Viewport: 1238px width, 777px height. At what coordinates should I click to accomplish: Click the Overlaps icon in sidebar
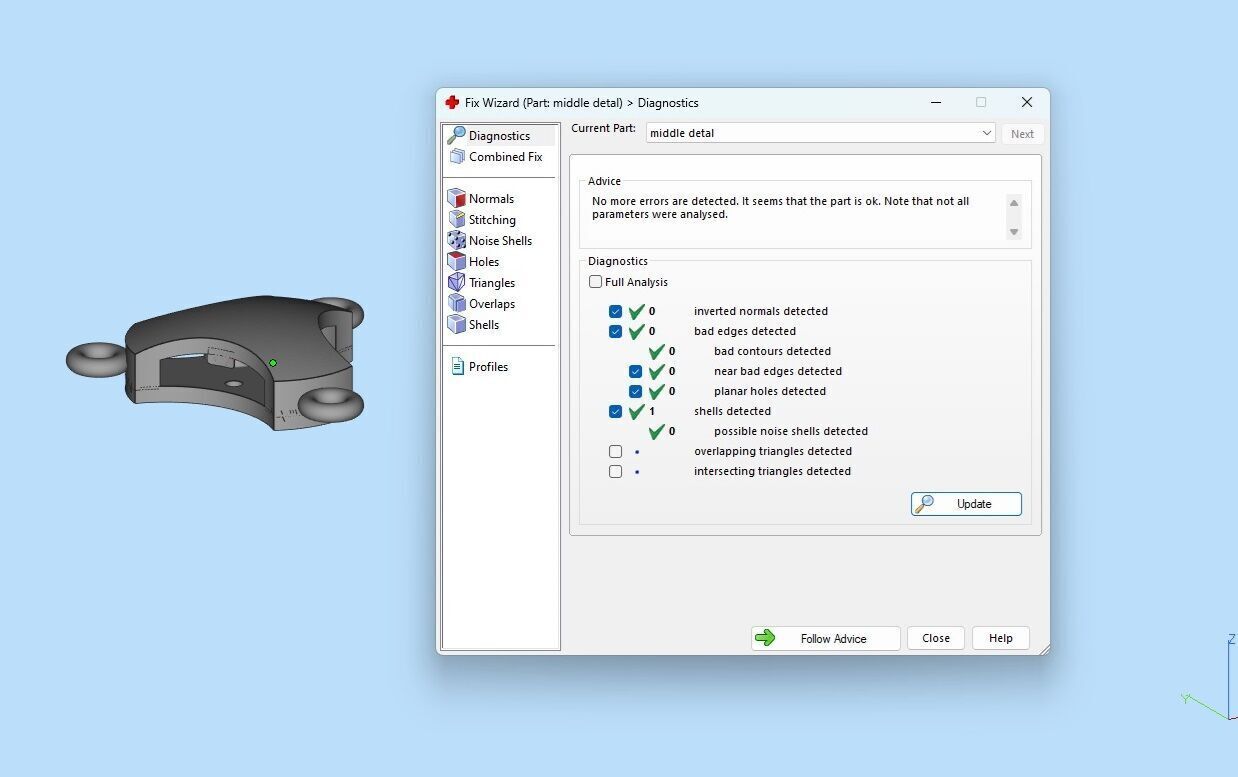point(456,303)
